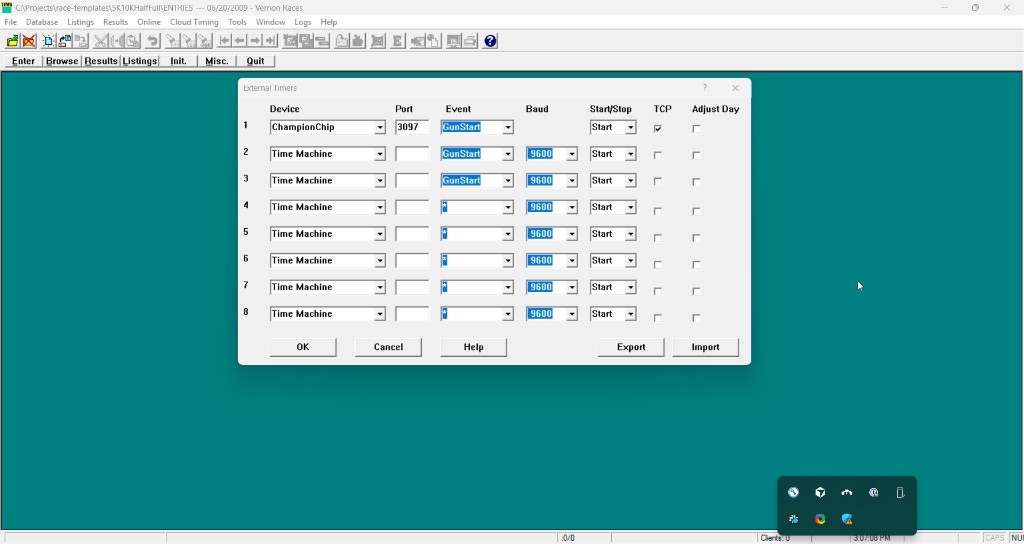This screenshot has width=1024, height=544.
Task: Click the next record right-arrow icon
Action: 255,41
